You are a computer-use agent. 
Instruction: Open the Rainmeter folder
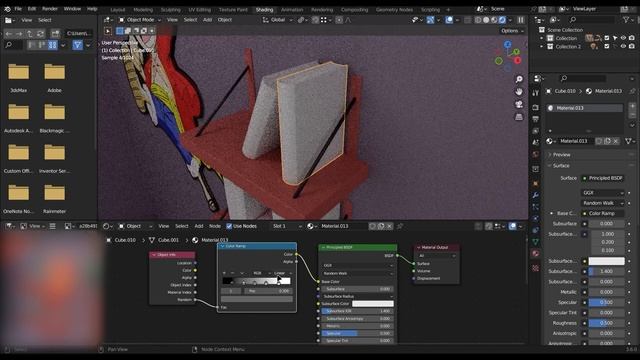pyautogui.click(x=54, y=198)
